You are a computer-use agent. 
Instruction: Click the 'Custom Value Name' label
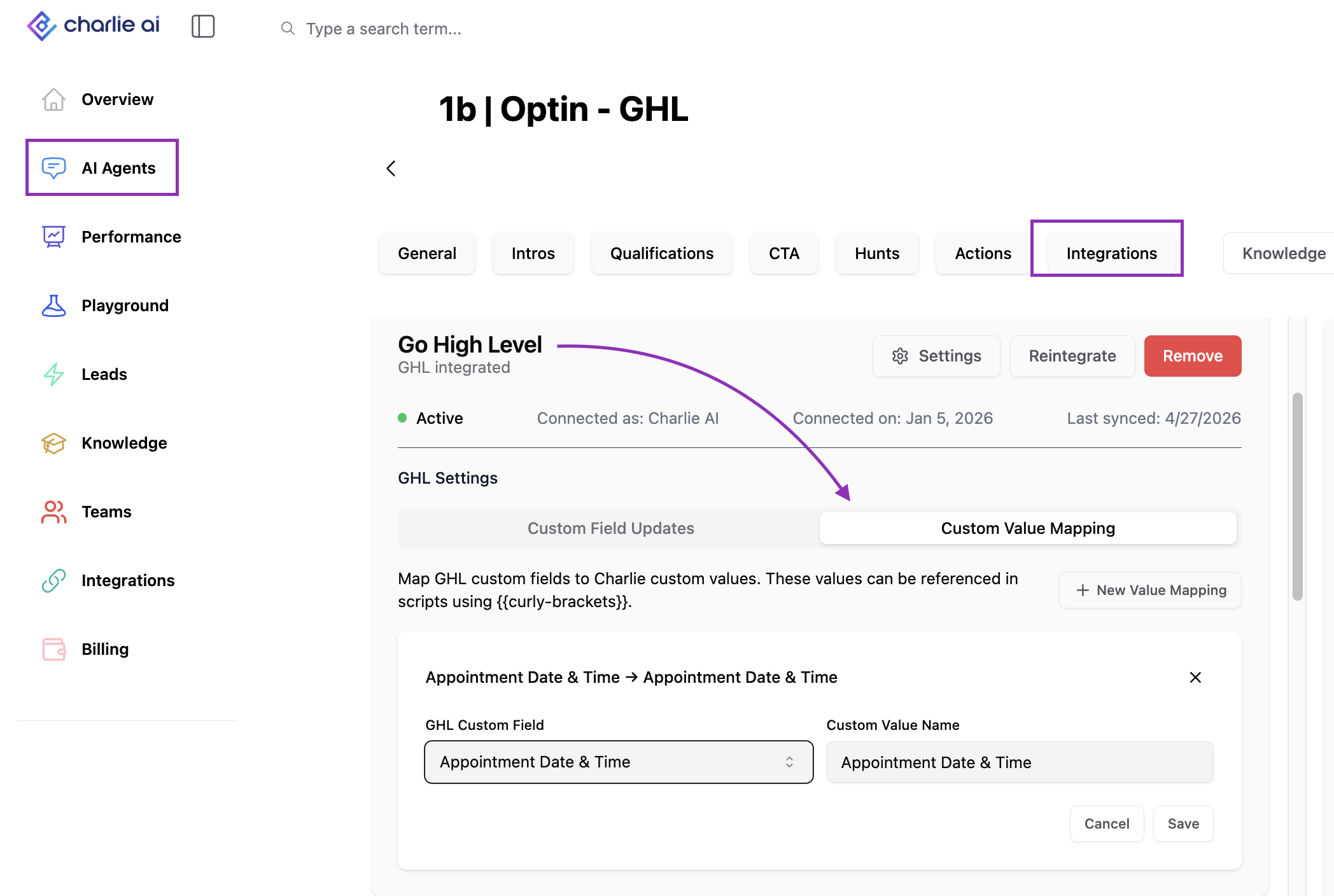892,725
